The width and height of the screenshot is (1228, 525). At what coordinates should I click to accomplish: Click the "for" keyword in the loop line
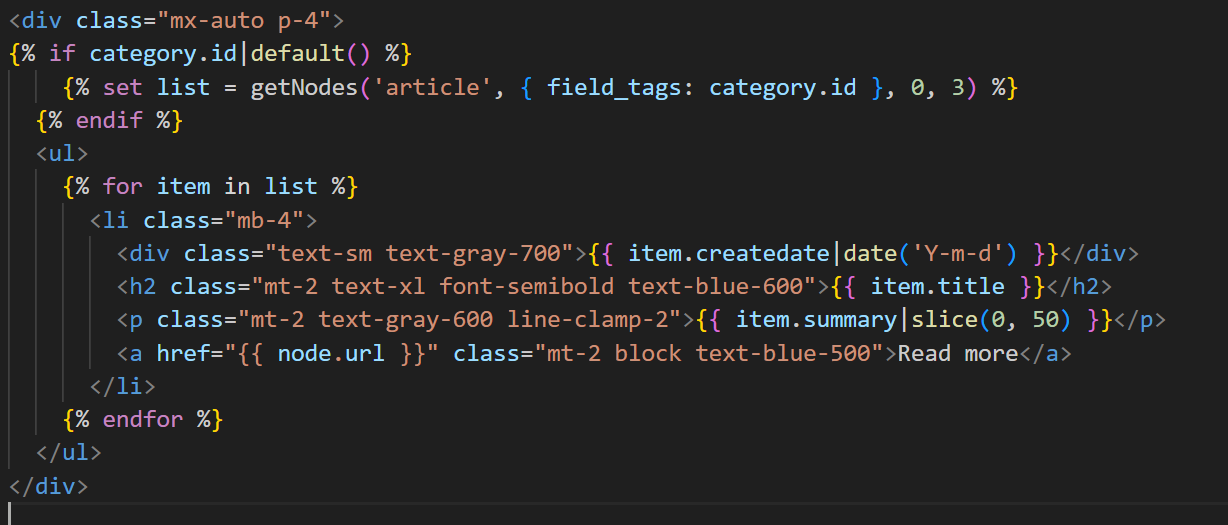point(123,186)
